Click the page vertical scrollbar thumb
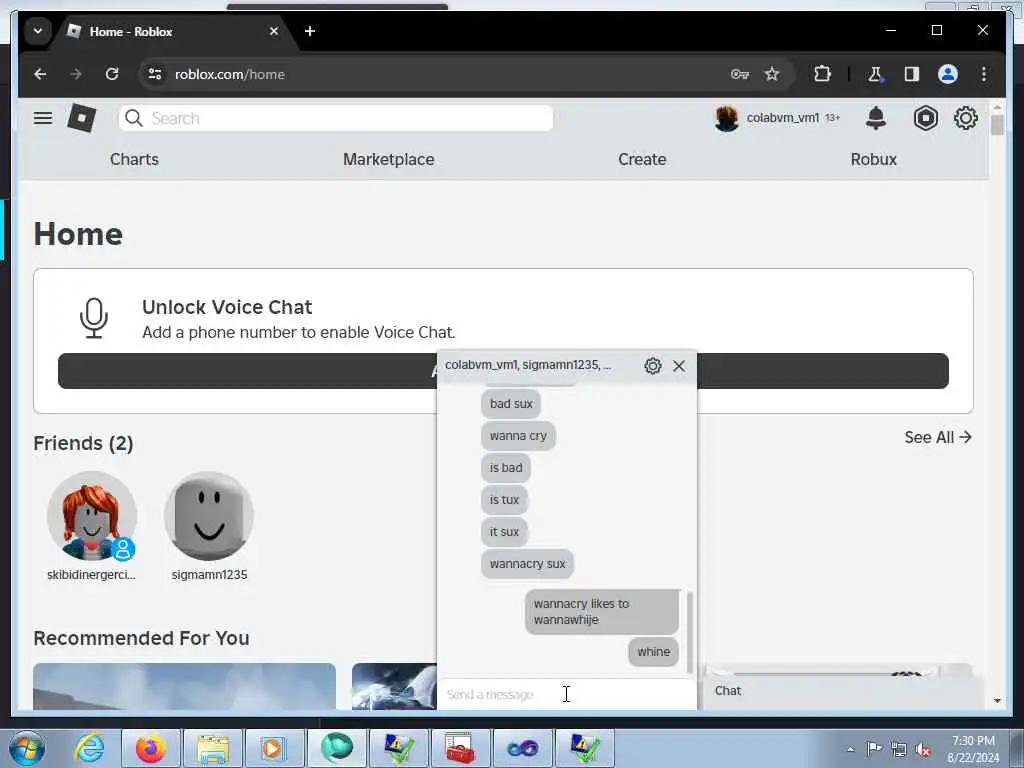The width and height of the screenshot is (1024, 768). coord(997,125)
